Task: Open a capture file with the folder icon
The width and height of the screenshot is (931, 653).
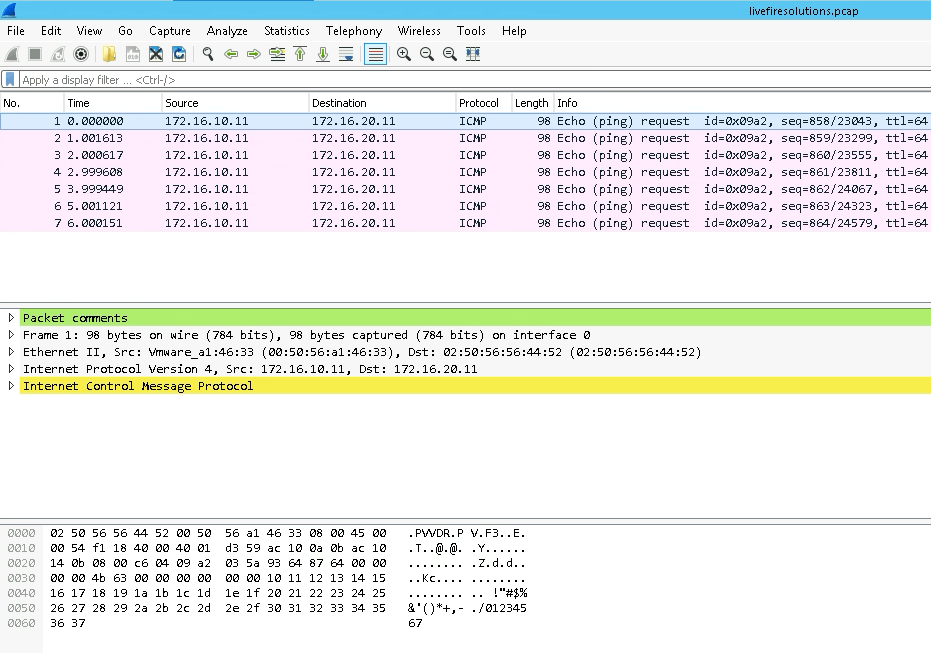Action: (109, 55)
